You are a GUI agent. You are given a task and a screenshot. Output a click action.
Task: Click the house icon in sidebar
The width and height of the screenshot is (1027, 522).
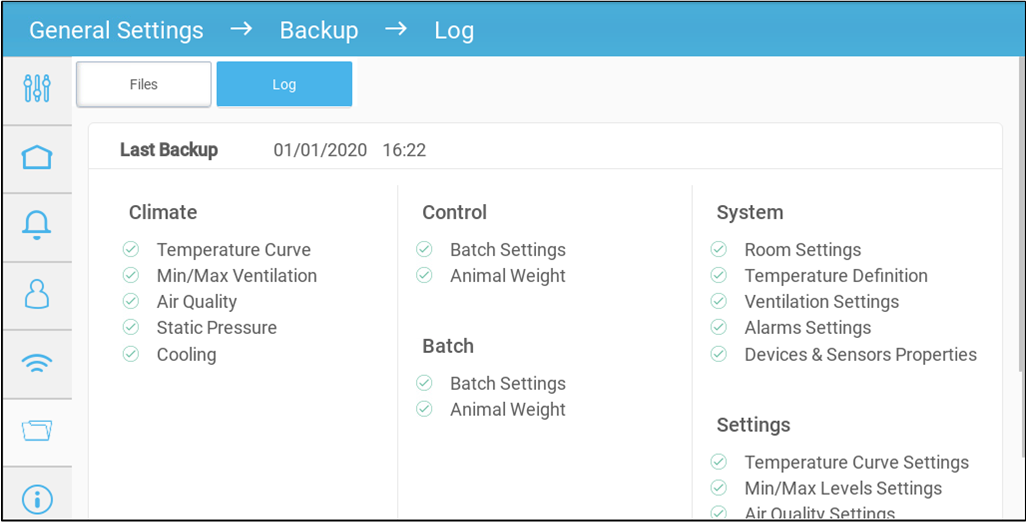(37, 158)
